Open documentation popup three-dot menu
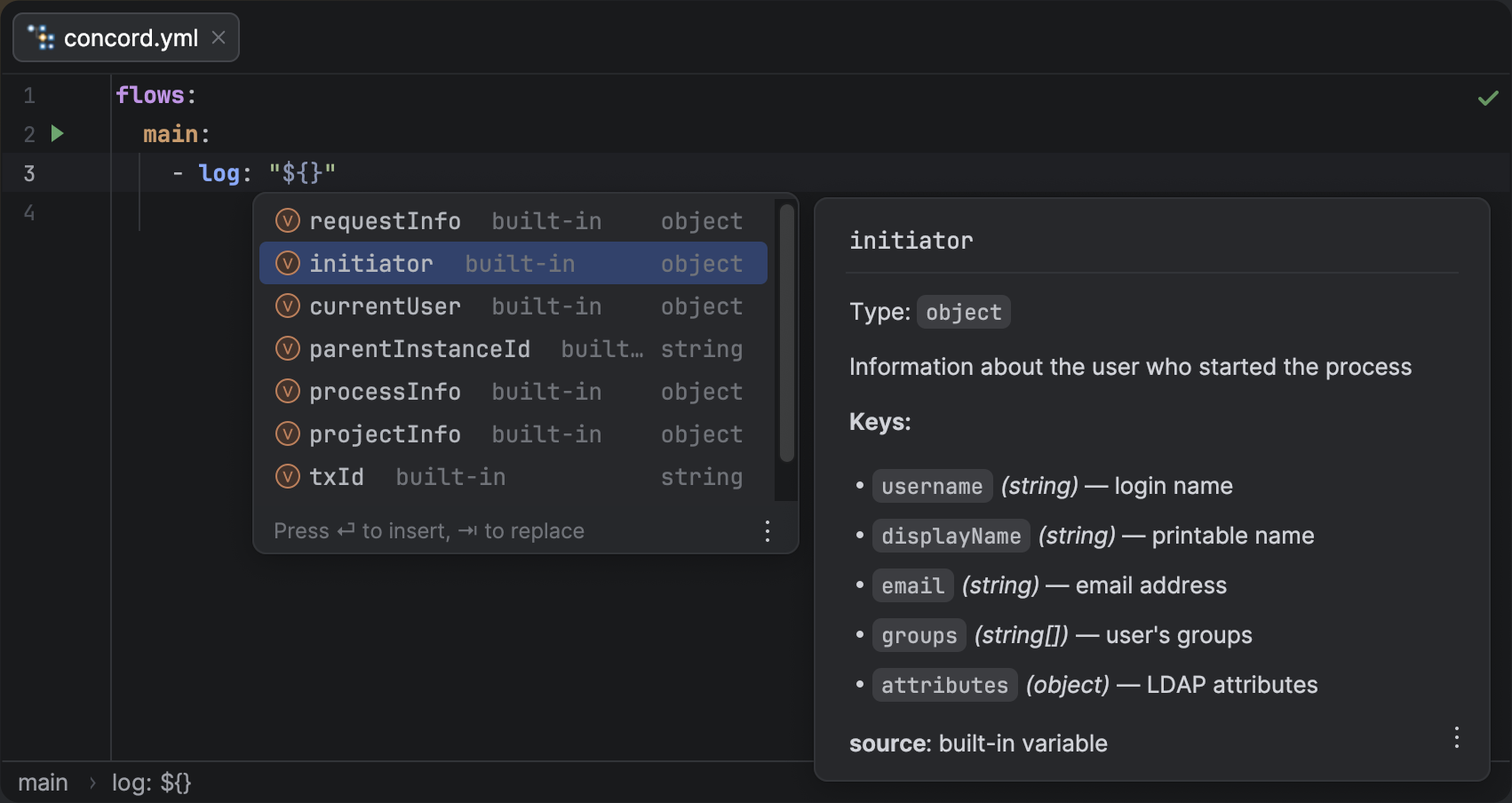Image resolution: width=1512 pixels, height=803 pixels. coord(1456,737)
